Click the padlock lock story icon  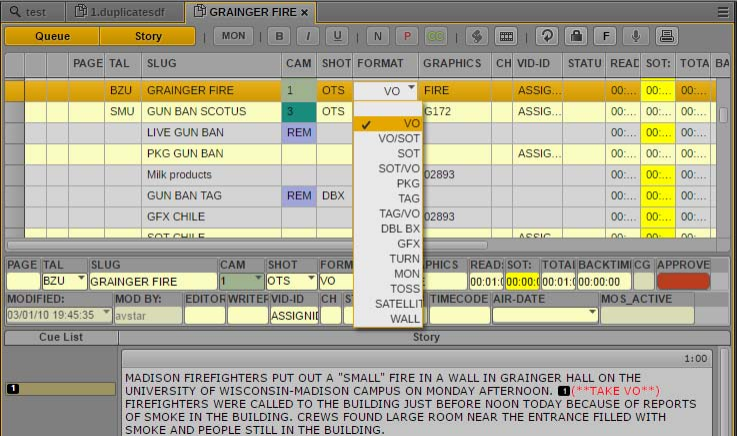(577, 36)
